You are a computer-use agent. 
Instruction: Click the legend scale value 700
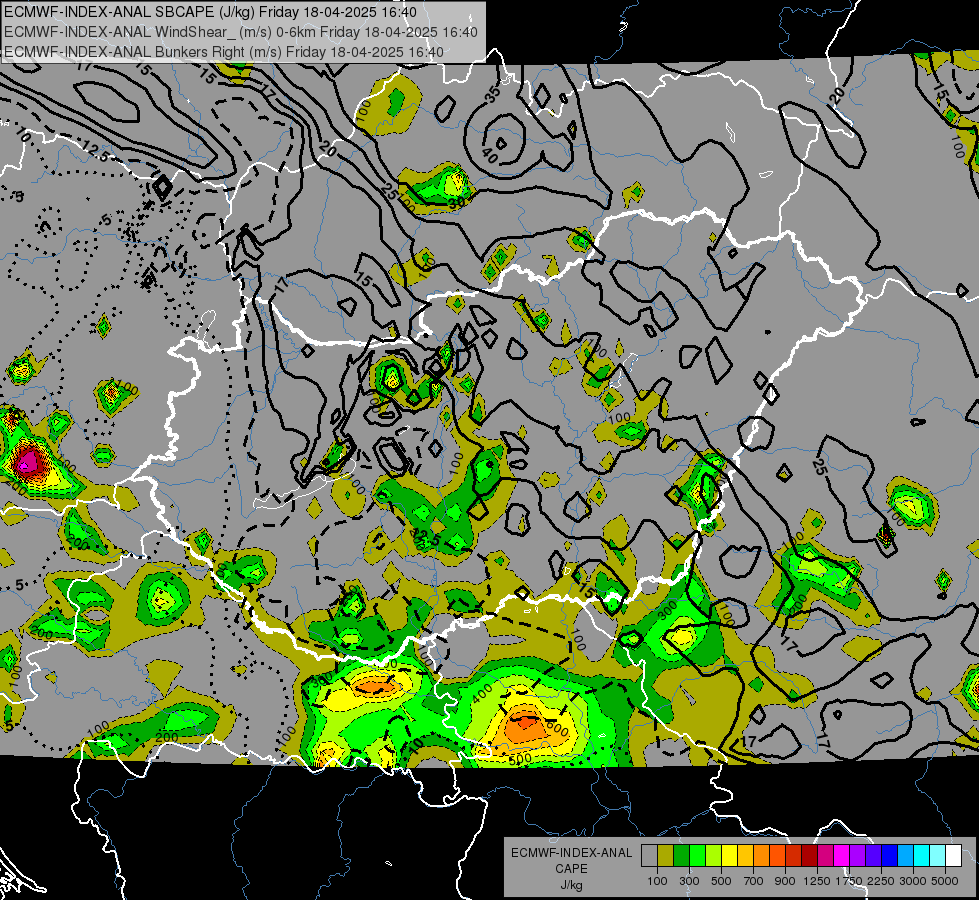pos(754,881)
